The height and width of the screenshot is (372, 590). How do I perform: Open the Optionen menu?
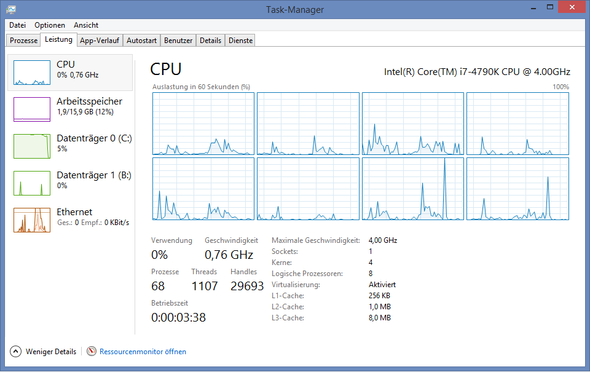coord(50,25)
